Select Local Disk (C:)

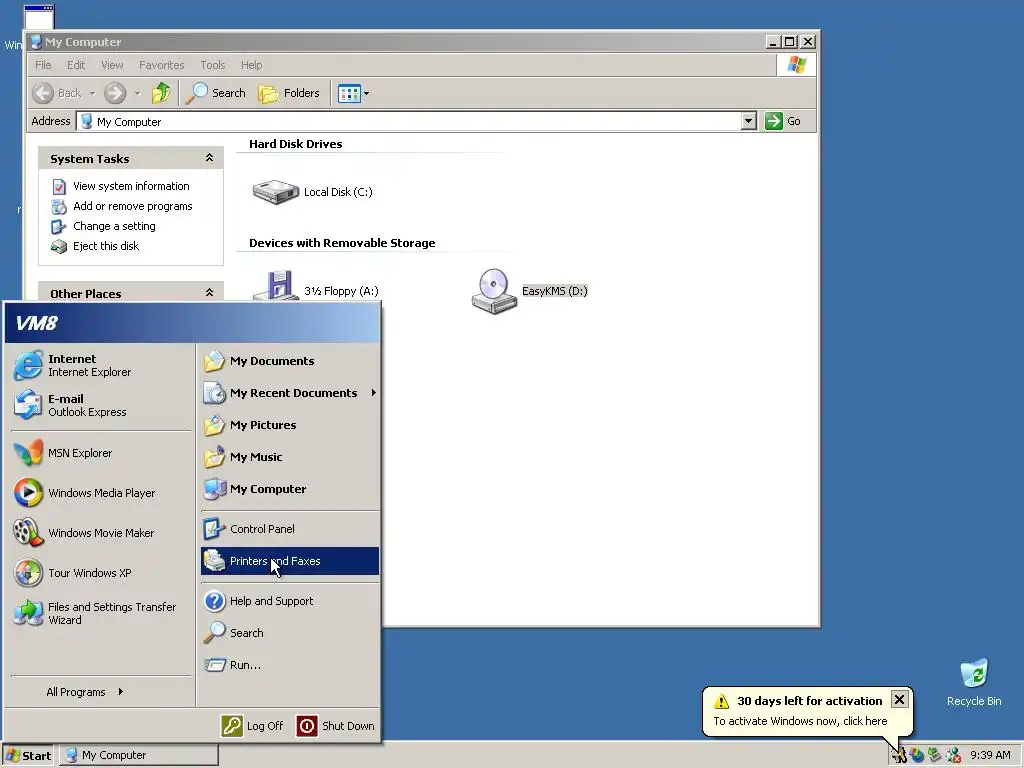(x=313, y=192)
